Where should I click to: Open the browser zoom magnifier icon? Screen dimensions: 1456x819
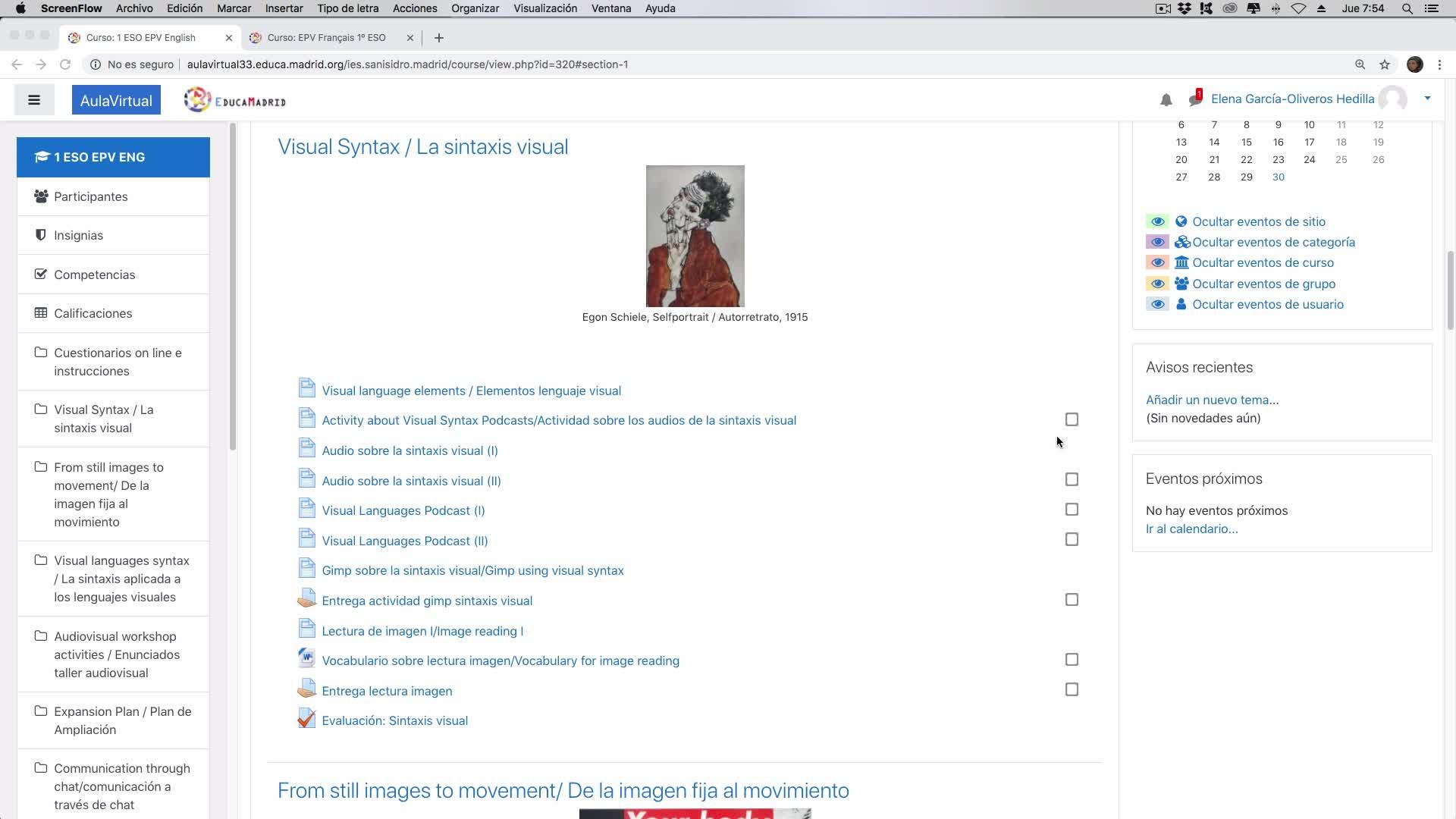point(1360,64)
